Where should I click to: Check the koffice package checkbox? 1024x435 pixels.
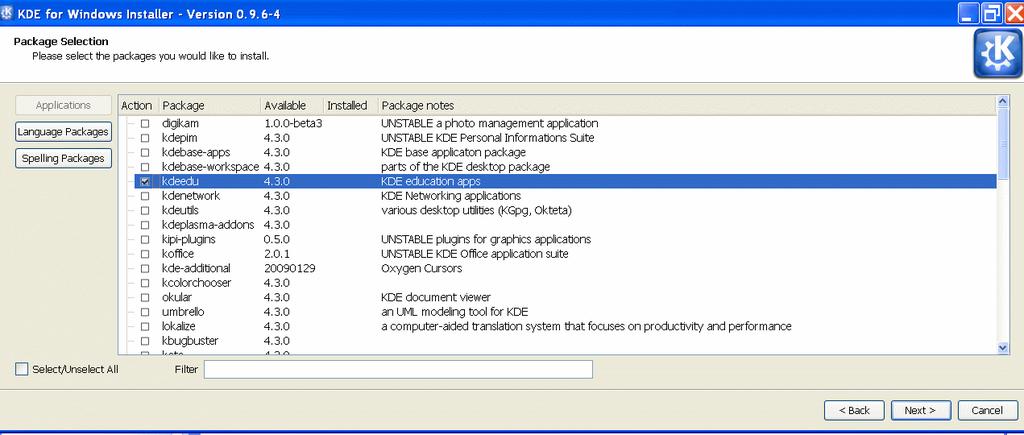[145, 254]
